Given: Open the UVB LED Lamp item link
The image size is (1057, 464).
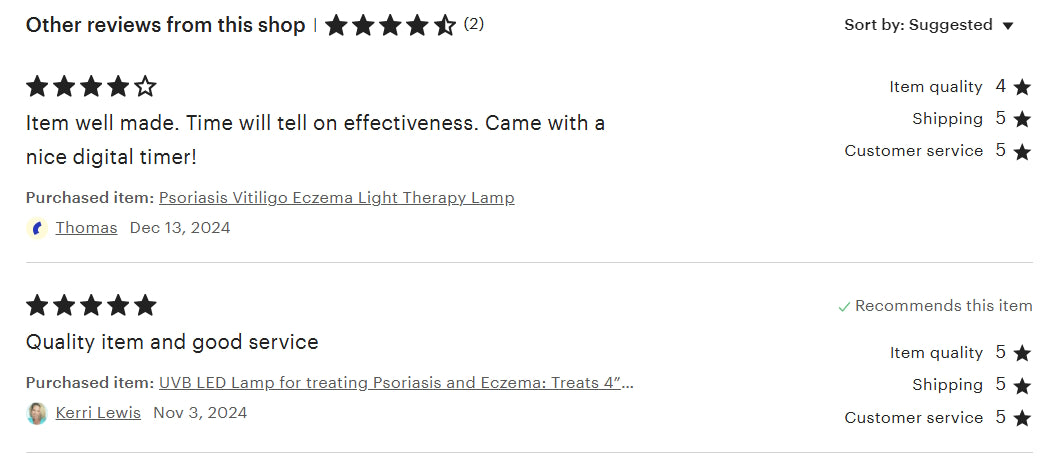Looking at the screenshot, I should click(x=396, y=383).
